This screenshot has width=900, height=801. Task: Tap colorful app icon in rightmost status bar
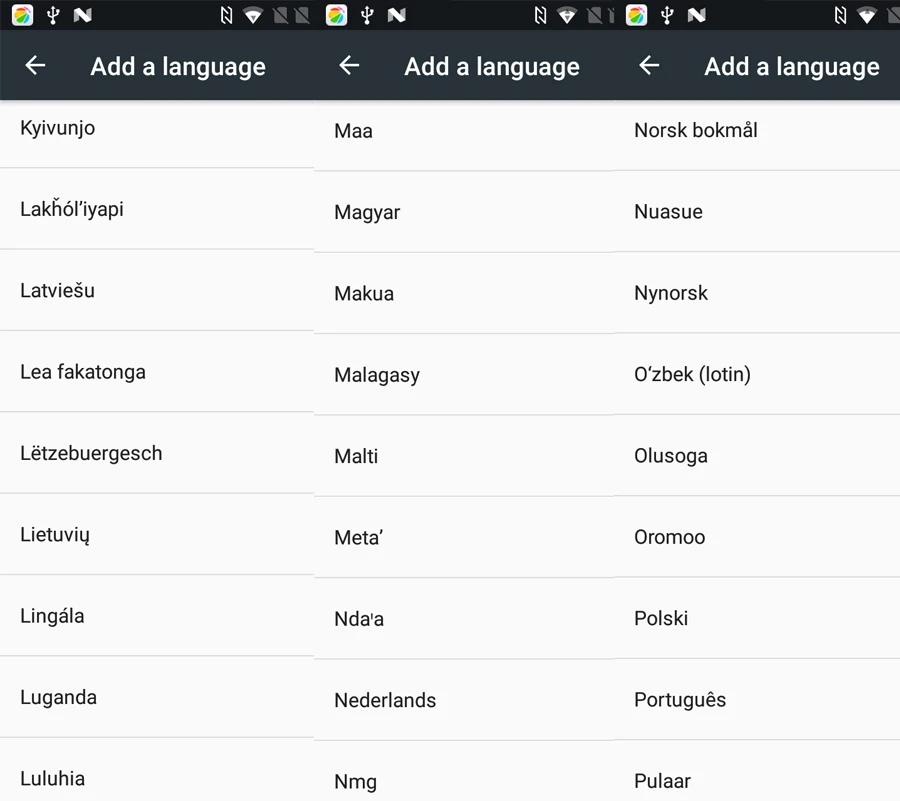(637, 15)
